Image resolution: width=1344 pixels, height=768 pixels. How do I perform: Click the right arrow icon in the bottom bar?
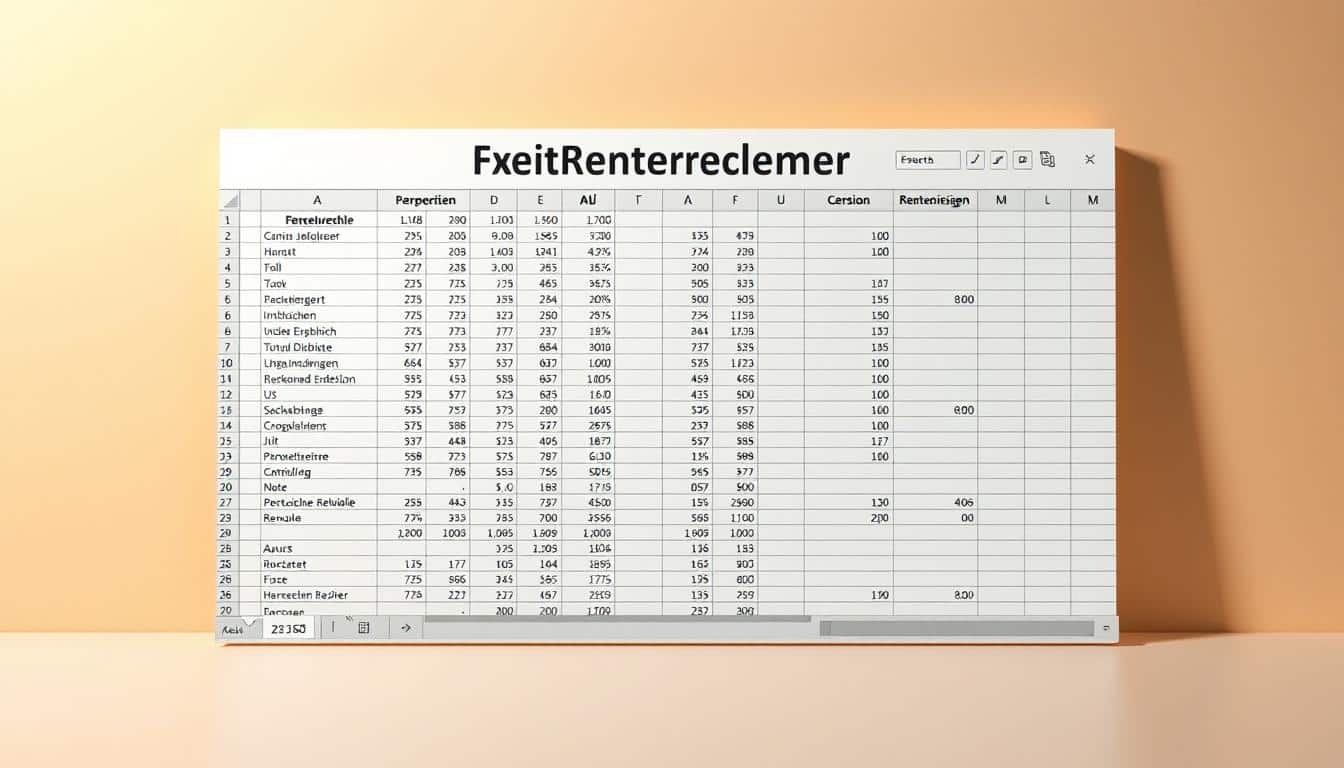coord(406,628)
